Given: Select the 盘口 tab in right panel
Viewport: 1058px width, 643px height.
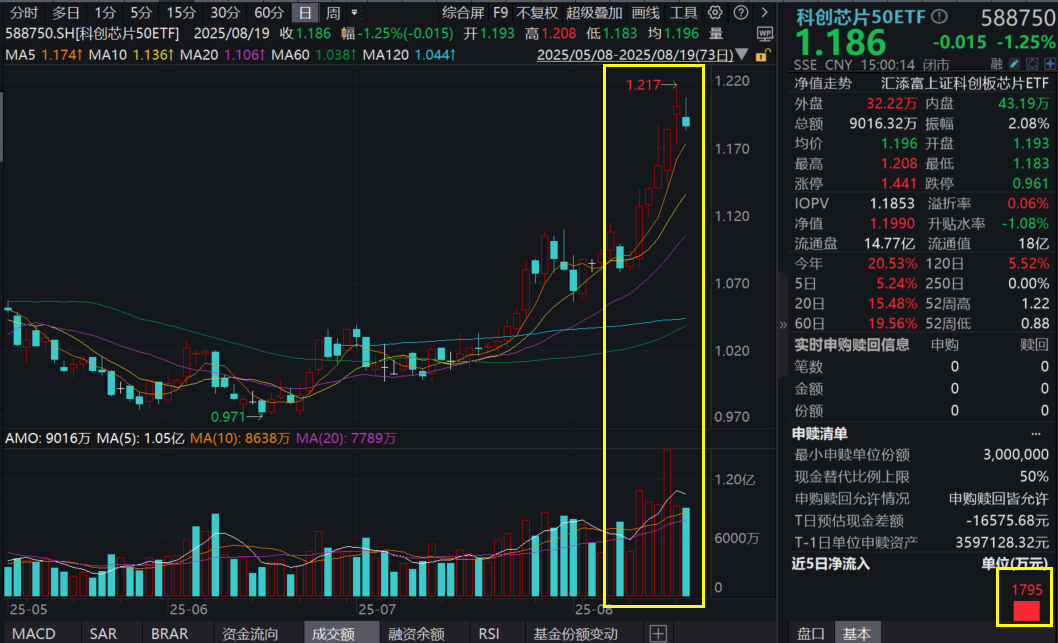Looking at the screenshot, I should 810,633.
